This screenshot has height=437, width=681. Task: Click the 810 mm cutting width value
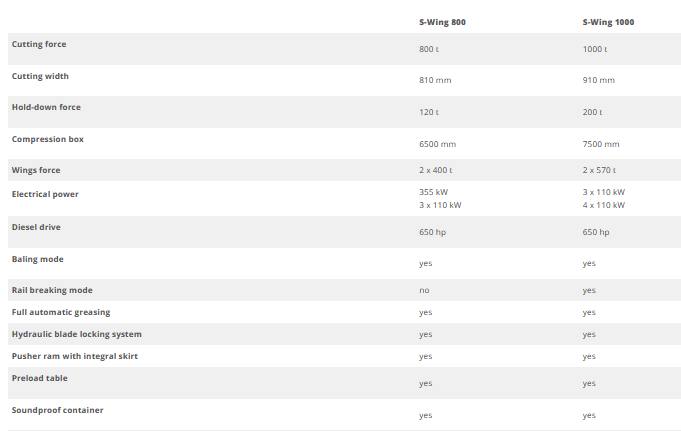point(435,81)
